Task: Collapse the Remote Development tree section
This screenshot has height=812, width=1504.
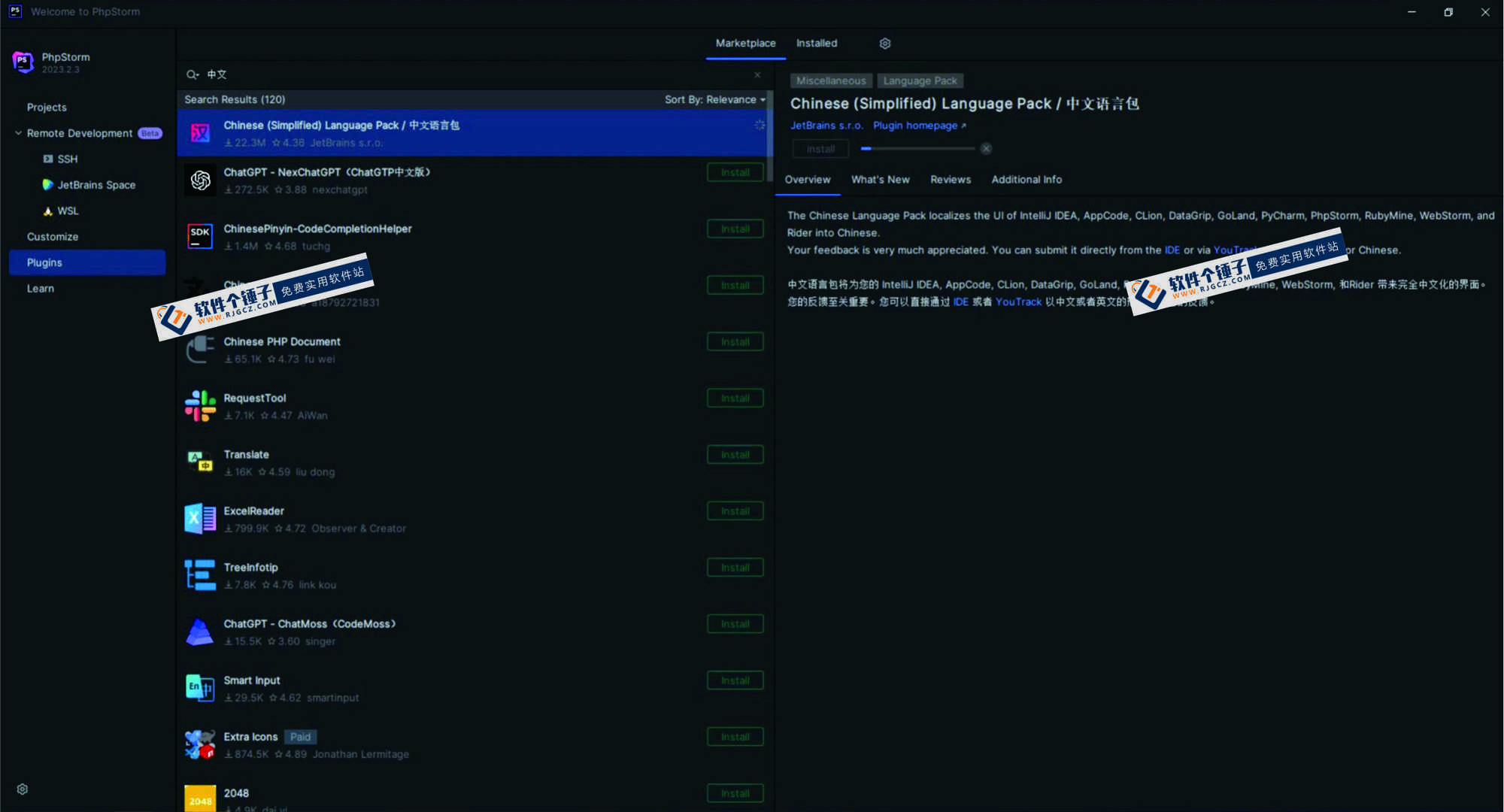Action: [x=18, y=133]
